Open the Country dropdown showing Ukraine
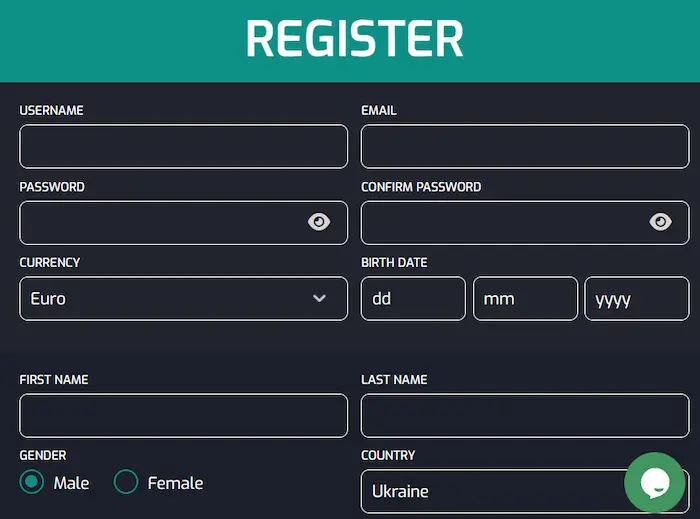The image size is (700, 519). pos(525,491)
